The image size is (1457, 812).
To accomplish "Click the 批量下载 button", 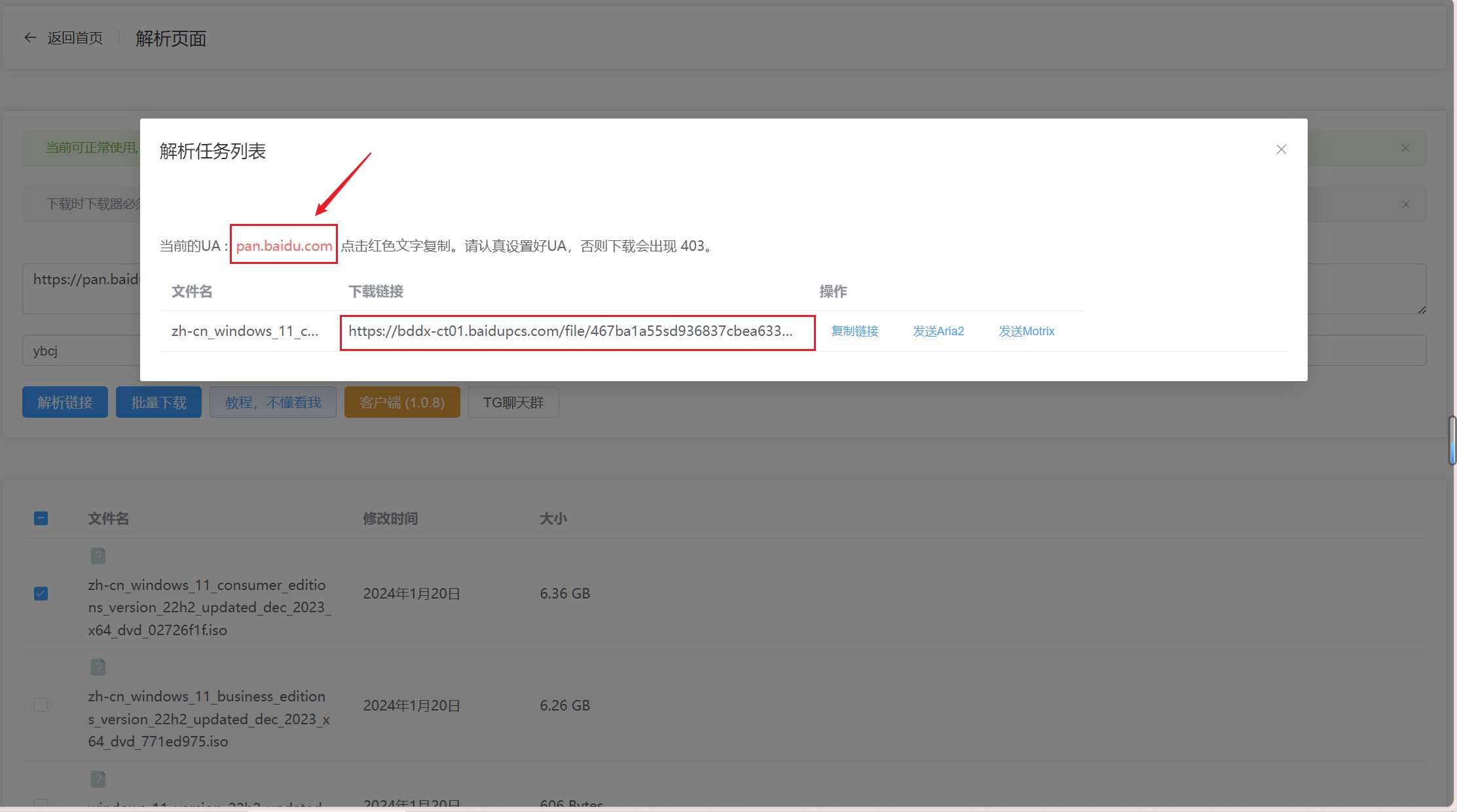I will coord(158,402).
